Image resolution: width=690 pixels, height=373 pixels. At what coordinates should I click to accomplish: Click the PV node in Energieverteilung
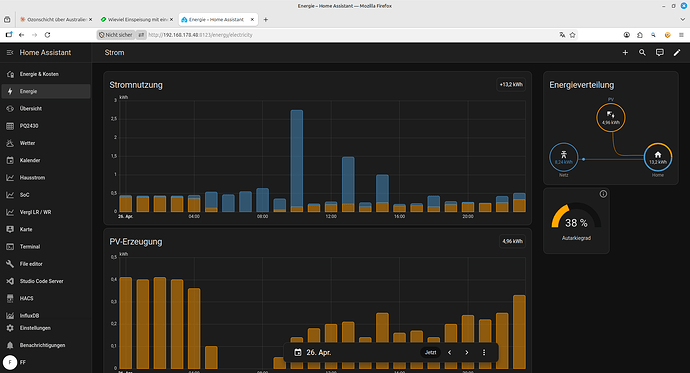611,117
